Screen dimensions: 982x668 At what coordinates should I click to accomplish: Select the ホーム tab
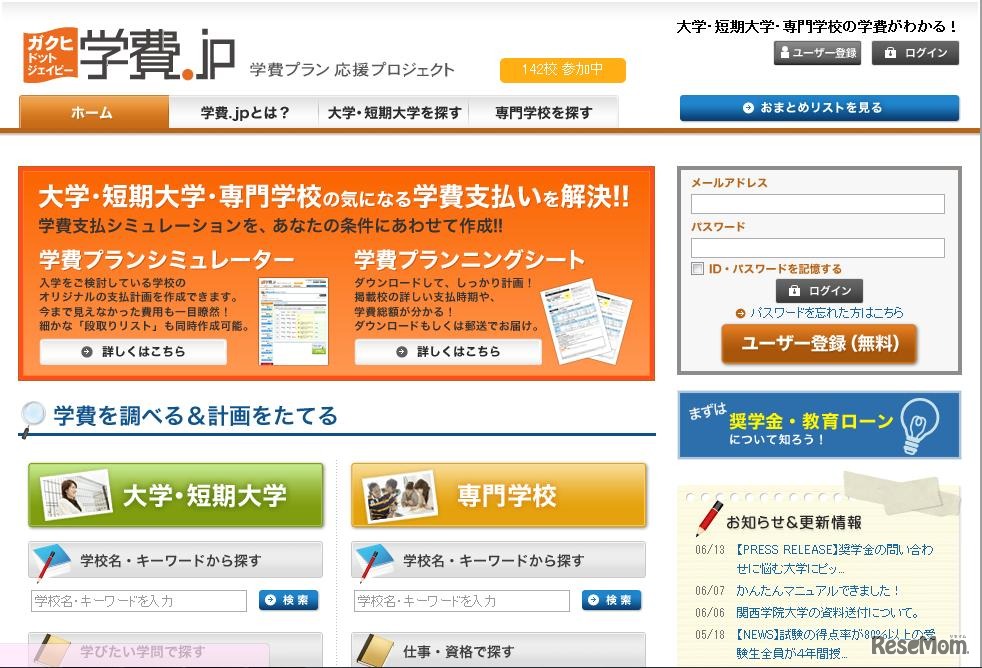coord(92,113)
